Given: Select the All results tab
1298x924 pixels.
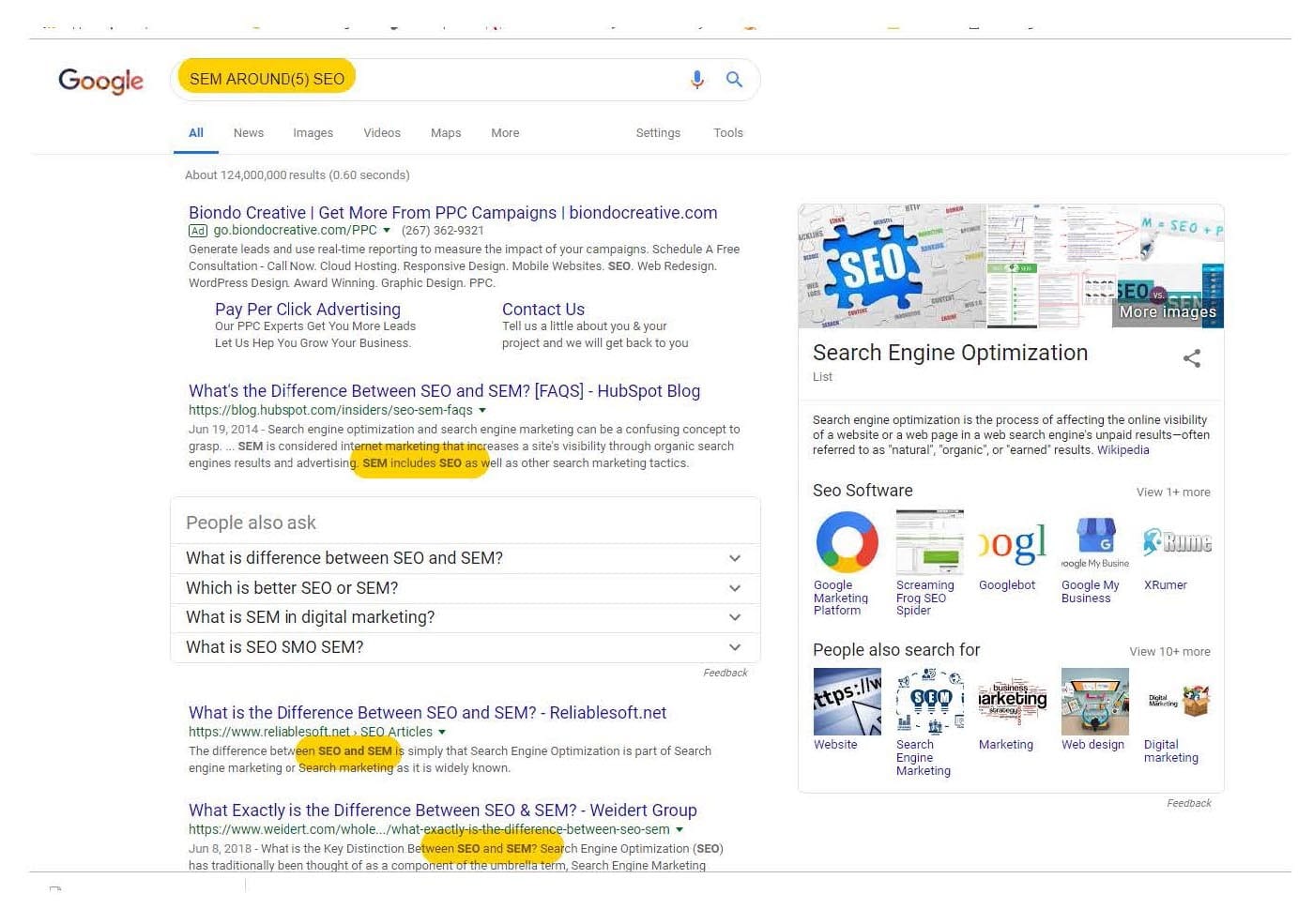Looking at the screenshot, I should tap(196, 133).
